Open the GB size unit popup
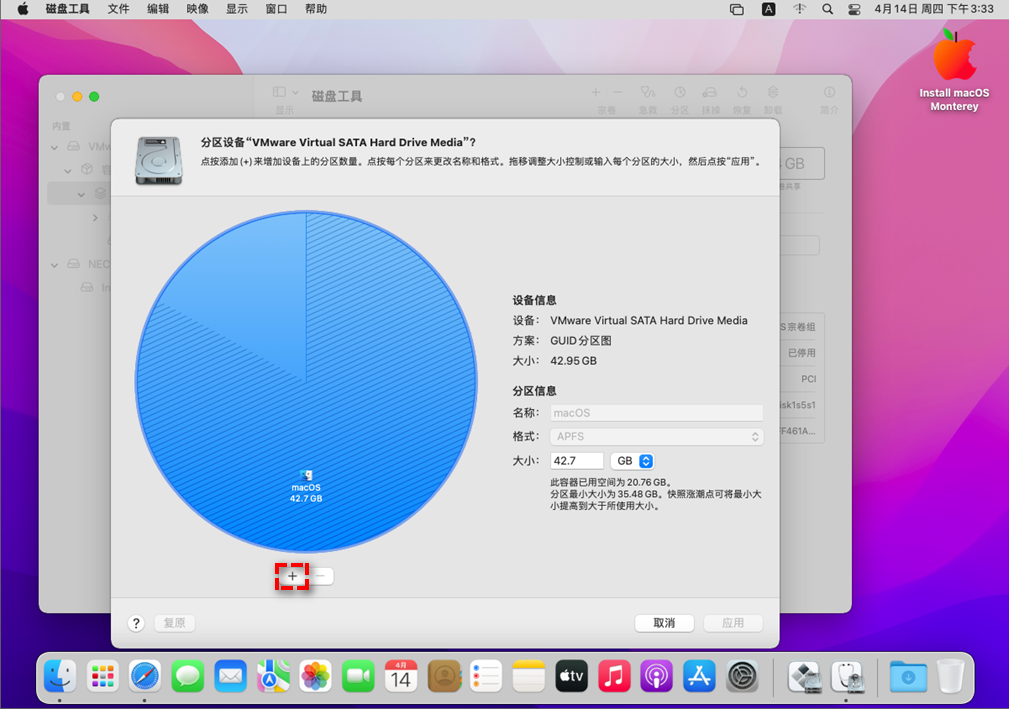 tap(633, 461)
